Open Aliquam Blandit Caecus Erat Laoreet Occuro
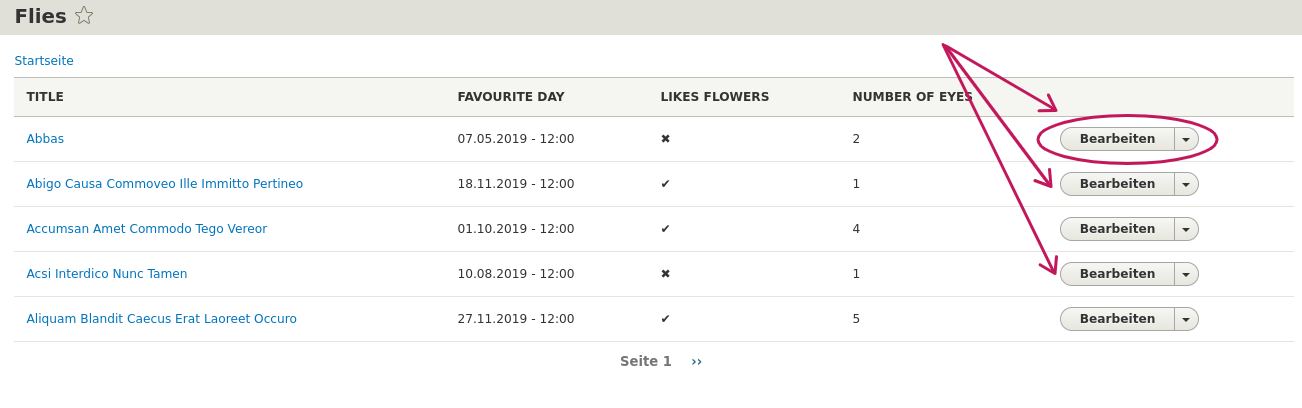This screenshot has height=408, width=1302. pyautogui.click(x=162, y=319)
